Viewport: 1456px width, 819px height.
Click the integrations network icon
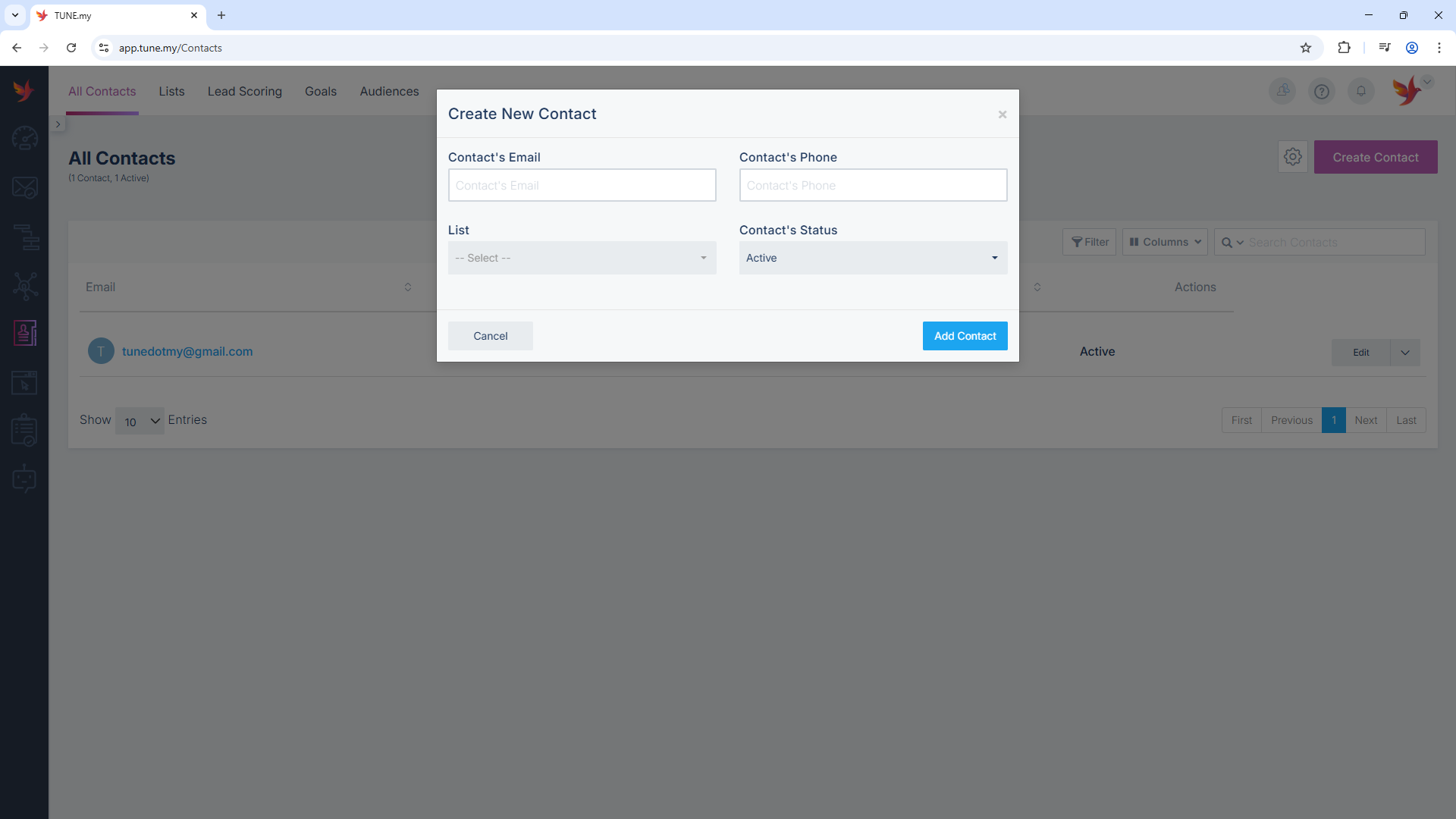click(24, 286)
